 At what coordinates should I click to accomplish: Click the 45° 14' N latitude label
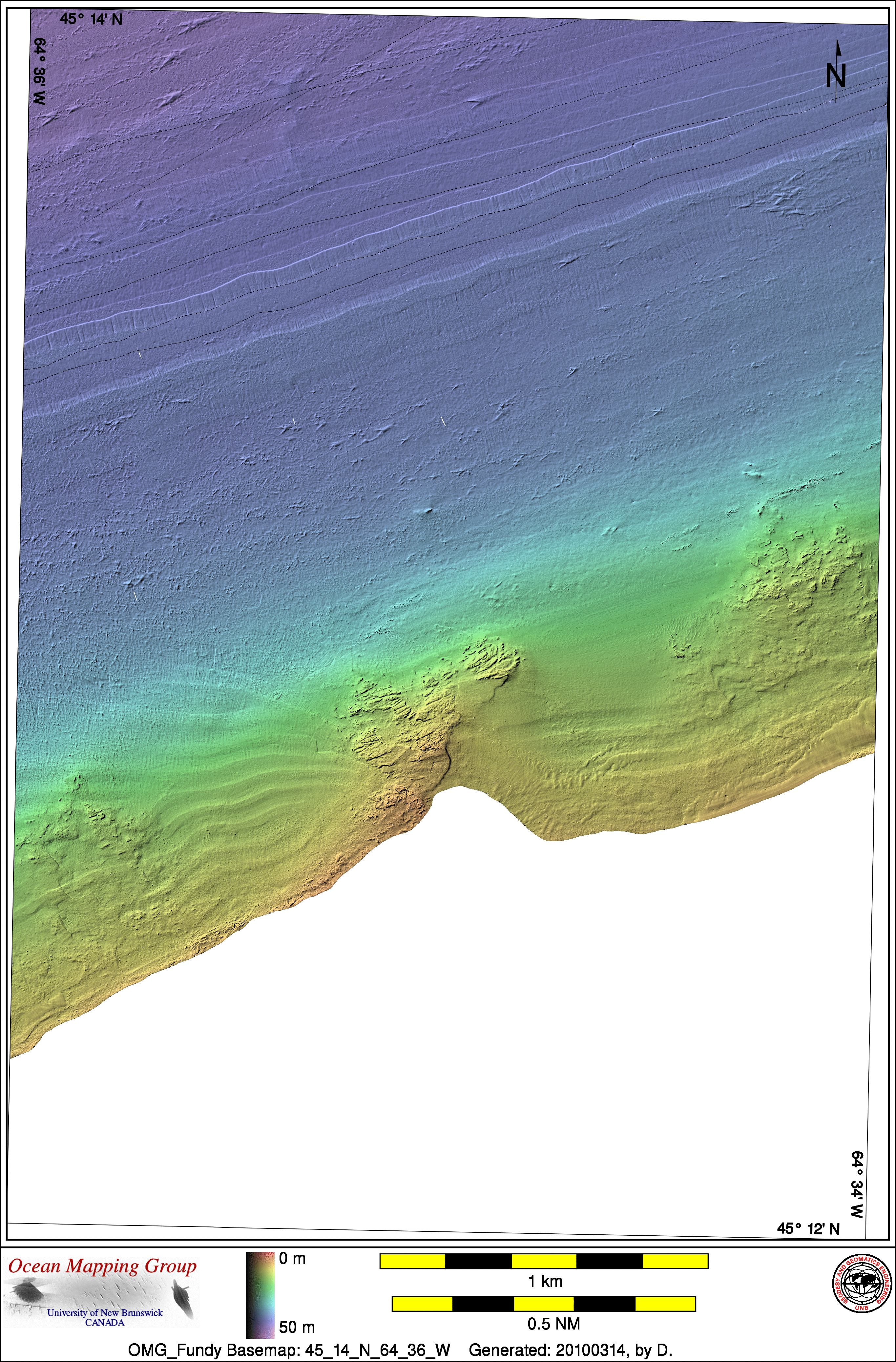(x=91, y=19)
